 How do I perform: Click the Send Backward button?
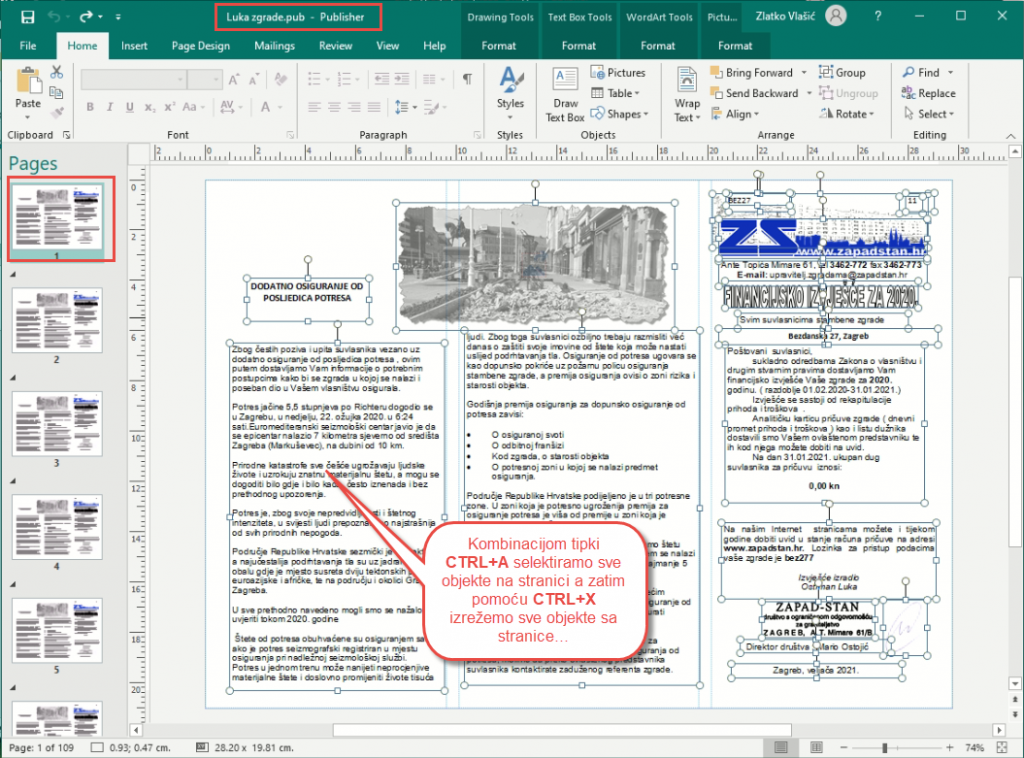tap(754, 94)
